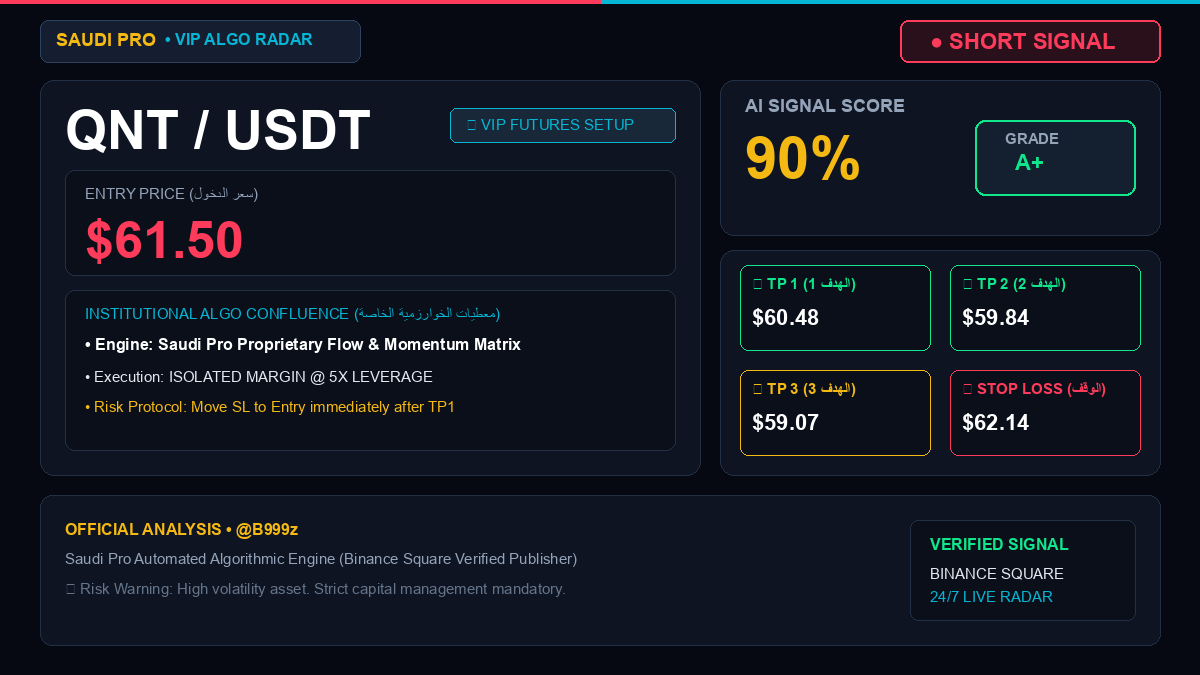Select the TP 1 target card
The height and width of the screenshot is (675, 1200).
tap(835, 308)
